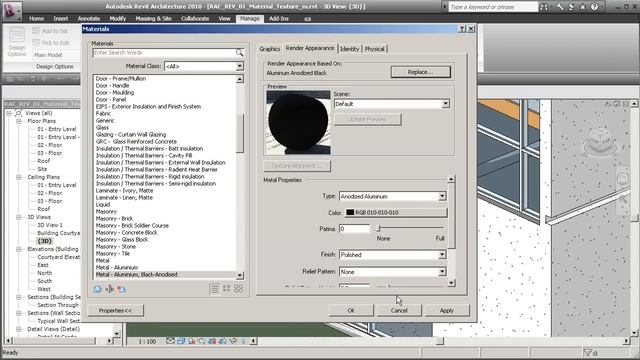
Task: Switch to the Identity tab
Action: [349, 49]
